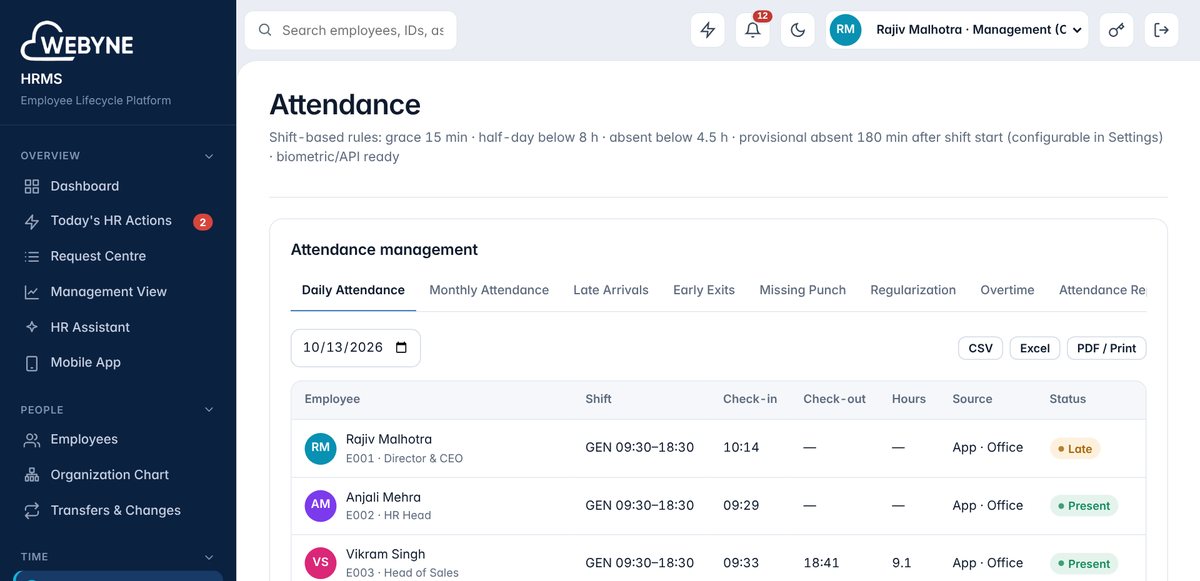Open quick actions lightning icon in top bar
1200x581 pixels.
tap(708, 30)
